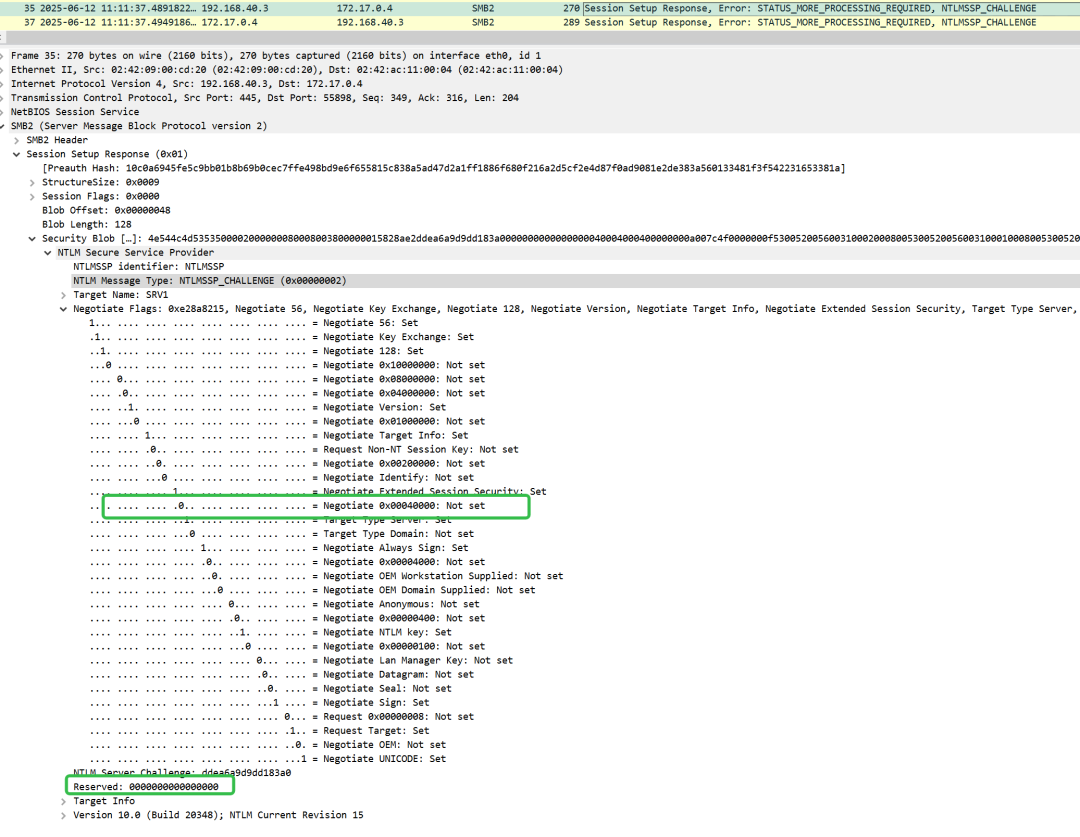
Task: Select Negotiate 0x10000000 flag line
Action: 287,365
